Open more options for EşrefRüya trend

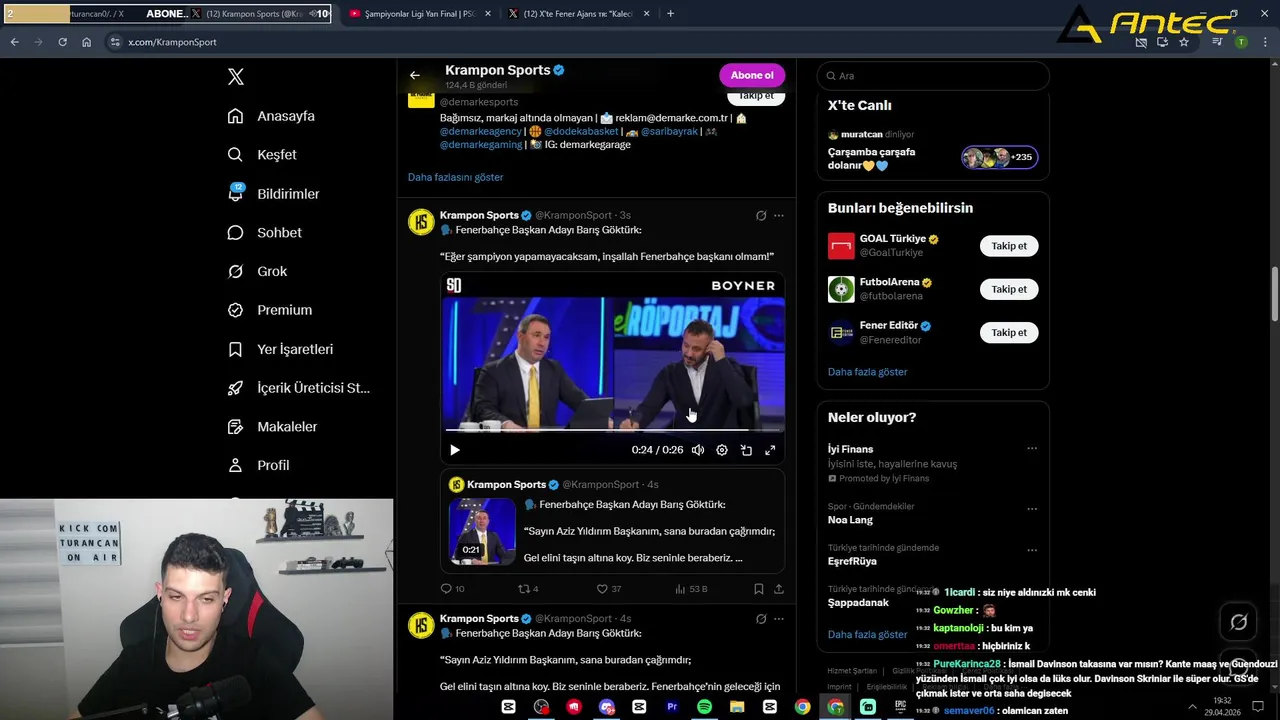click(1032, 551)
